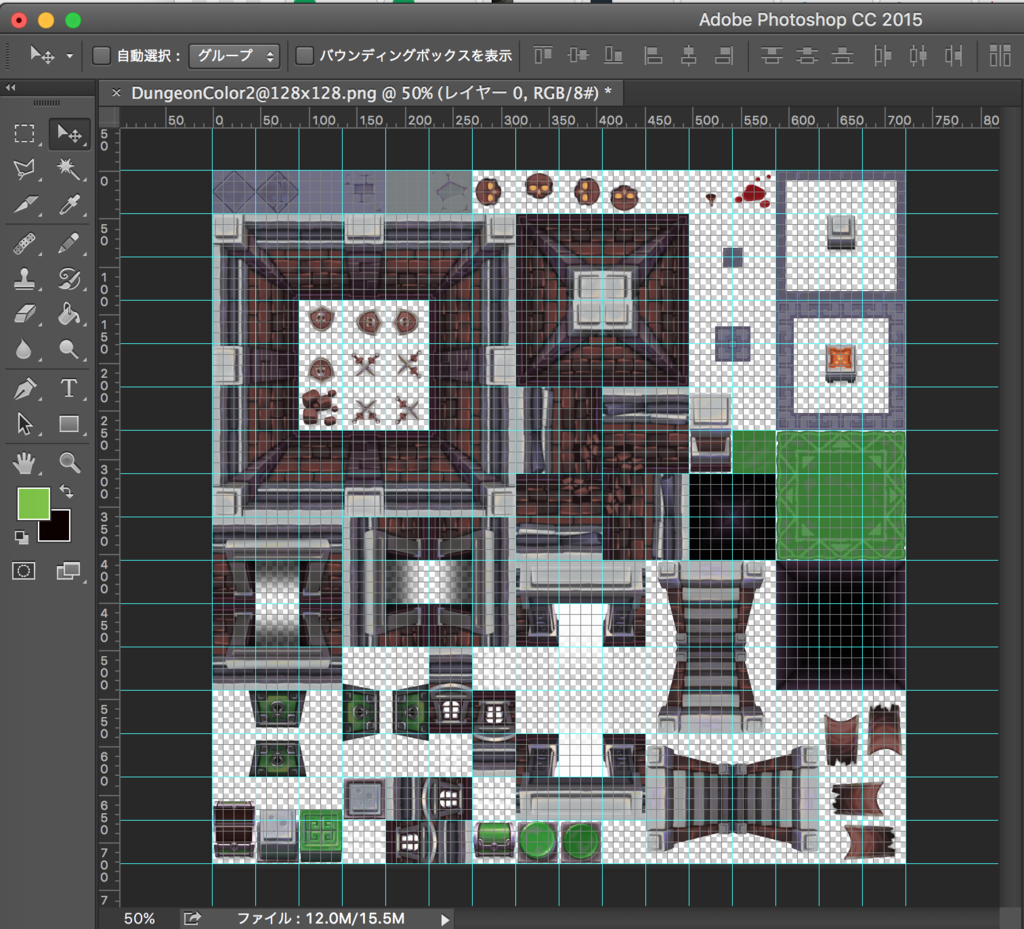Select the Slice/Crop knife tool
Image resolution: width=1024 pixels, height=929 pixels.
point(25,205)
